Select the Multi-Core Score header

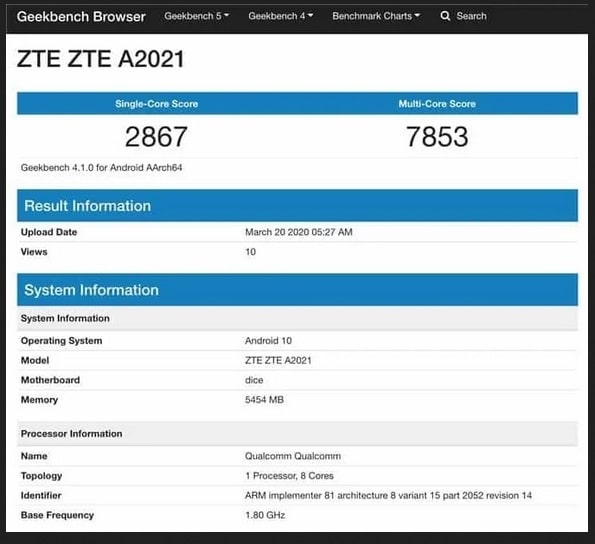pyautogui.click(x=437, y=104)
